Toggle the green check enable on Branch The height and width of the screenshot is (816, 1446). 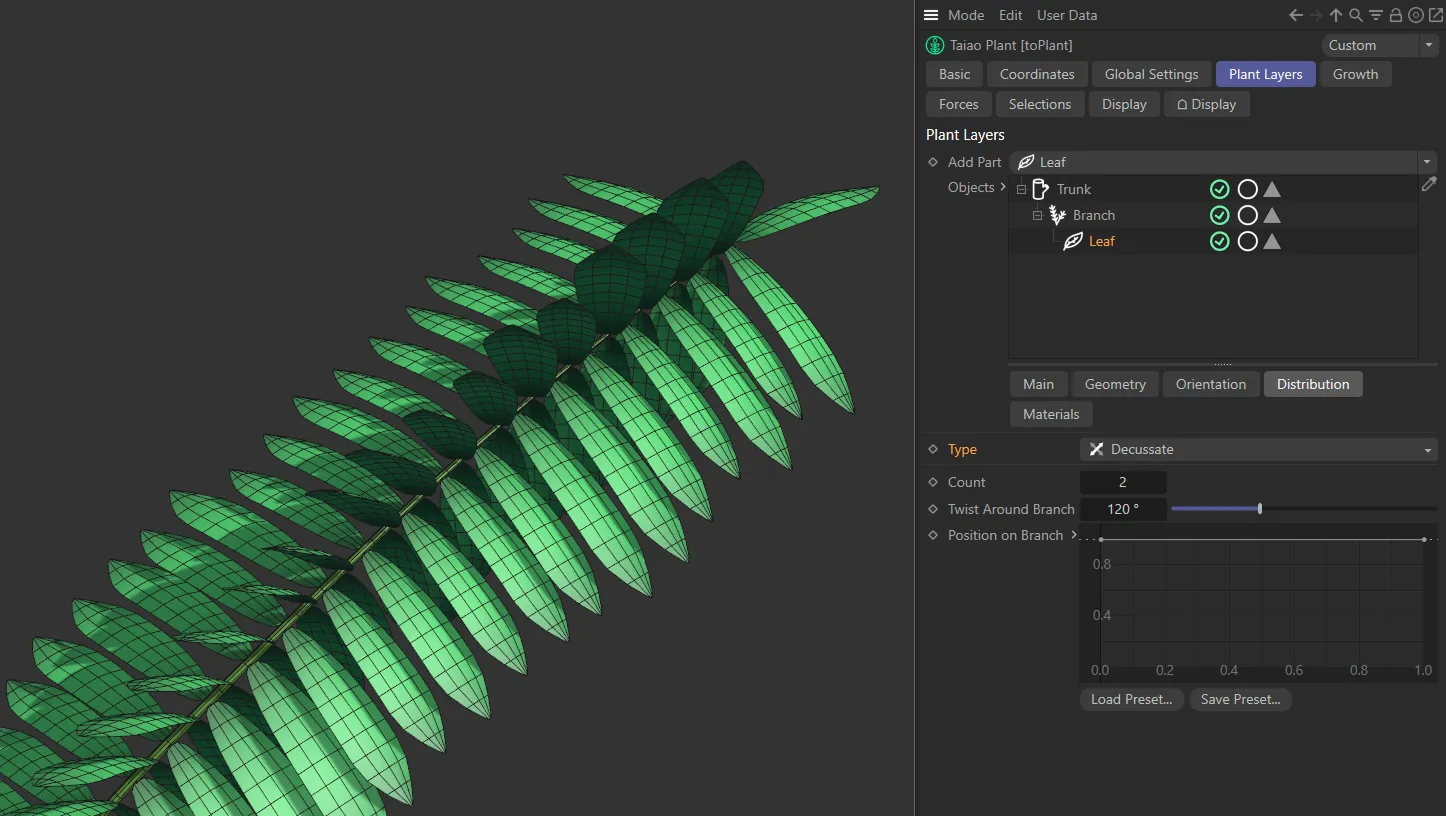point(1219,215)
